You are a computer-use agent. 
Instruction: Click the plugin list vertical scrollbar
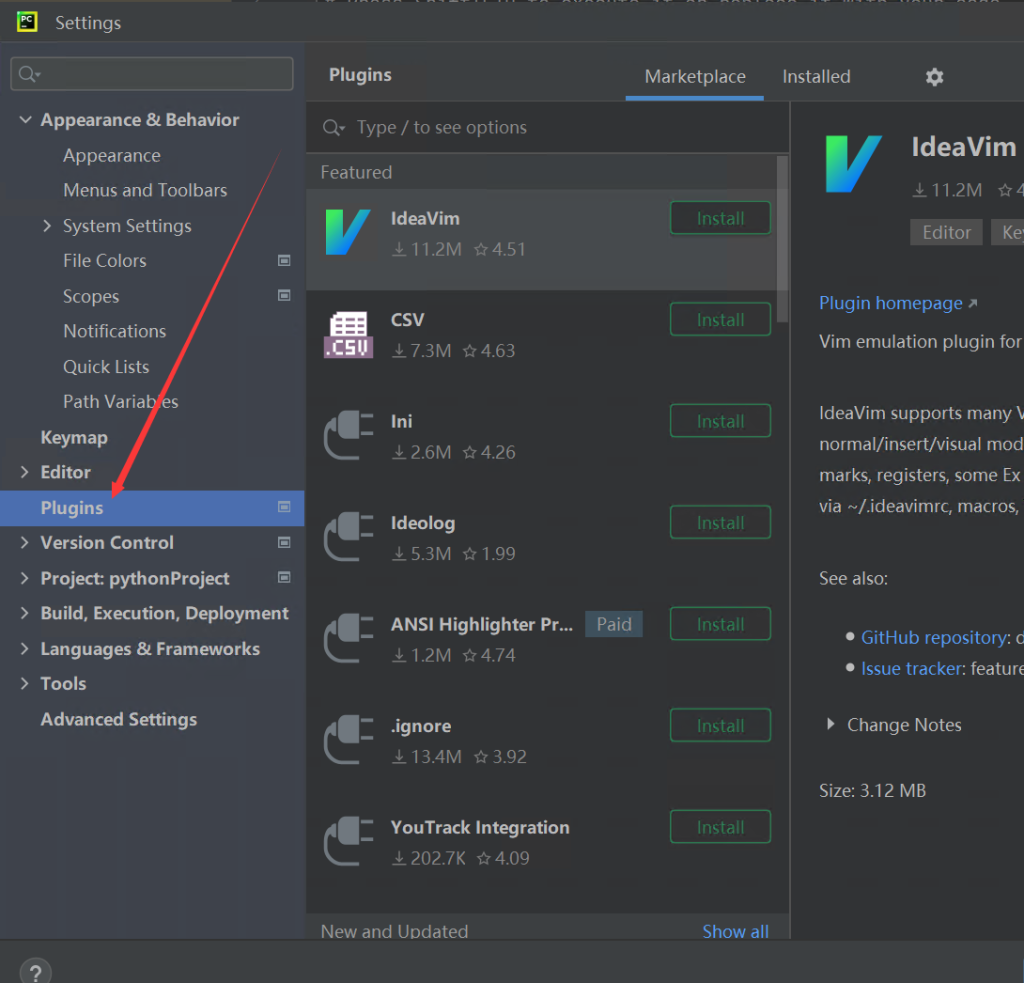pyautogui.click(x=782, y=238)
